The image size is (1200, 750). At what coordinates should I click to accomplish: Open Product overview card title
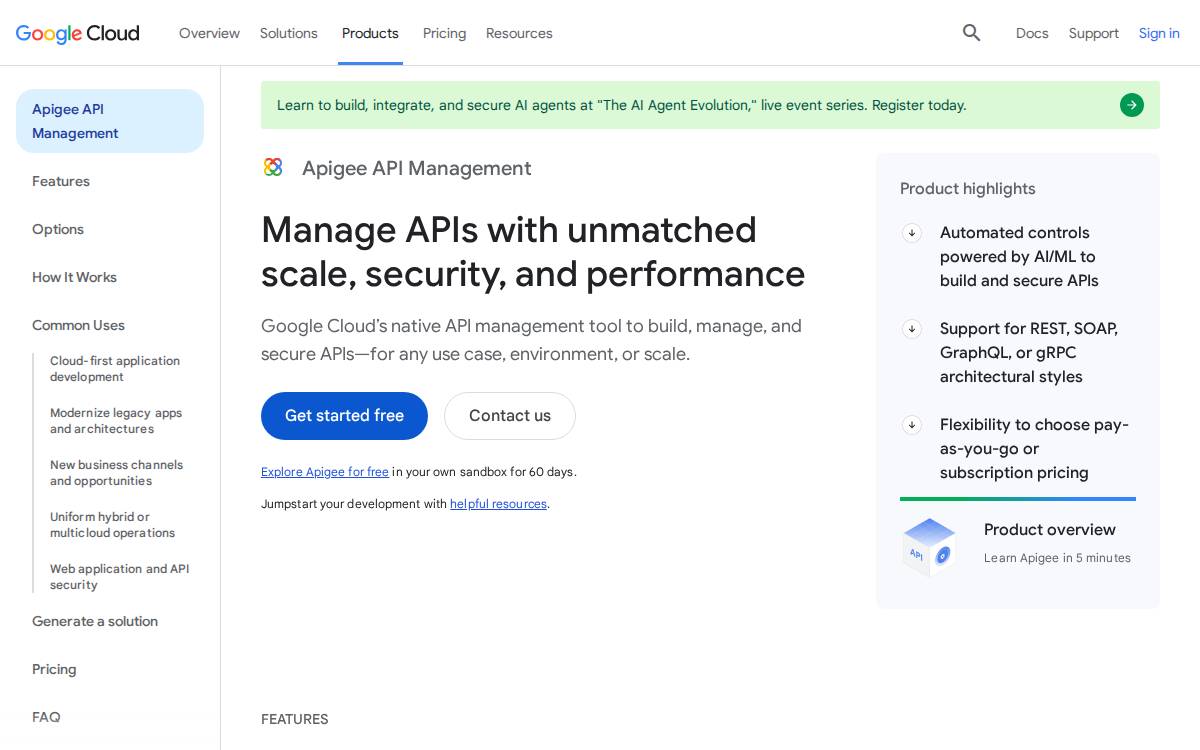1049,530
